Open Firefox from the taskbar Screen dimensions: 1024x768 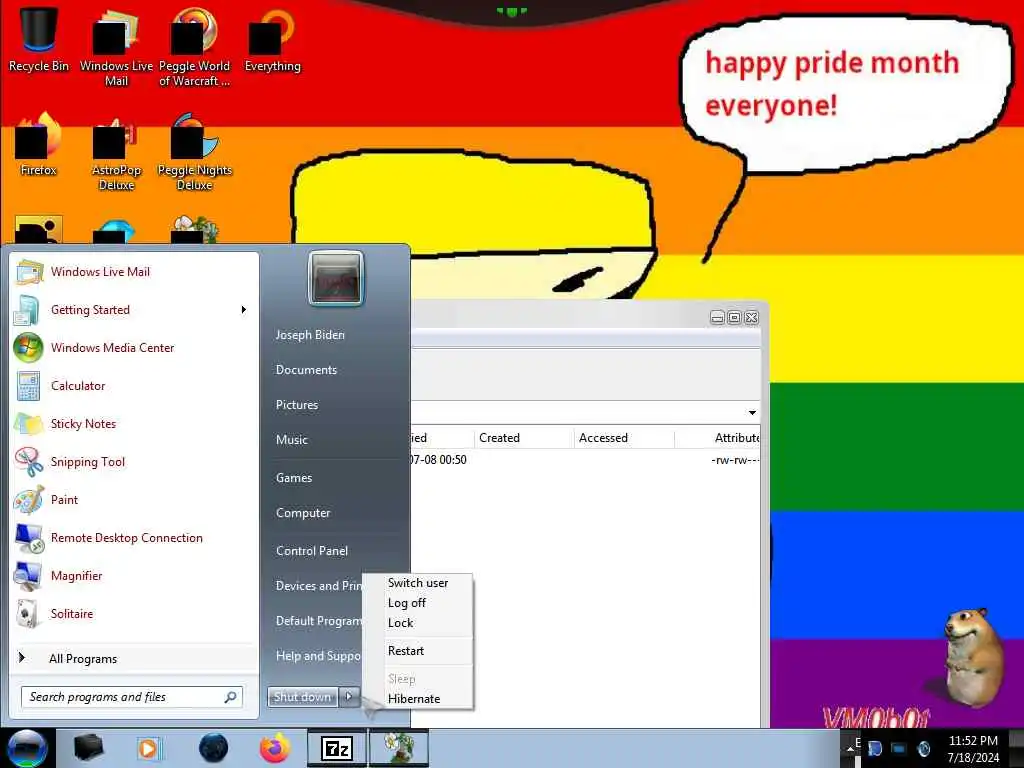pyautogui.click(x=275, y=748)
